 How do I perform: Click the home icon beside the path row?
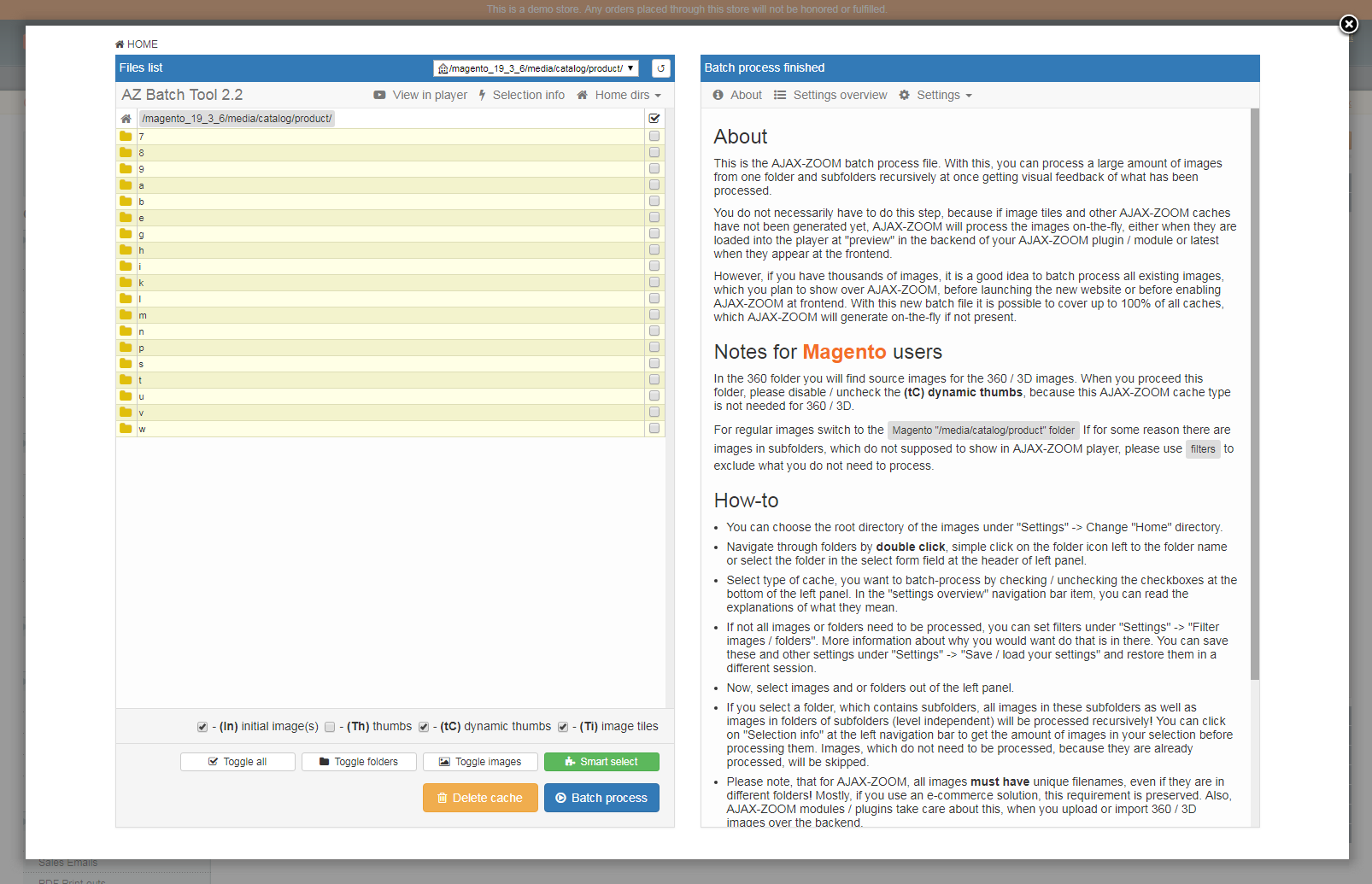click(x=126, y=119)
